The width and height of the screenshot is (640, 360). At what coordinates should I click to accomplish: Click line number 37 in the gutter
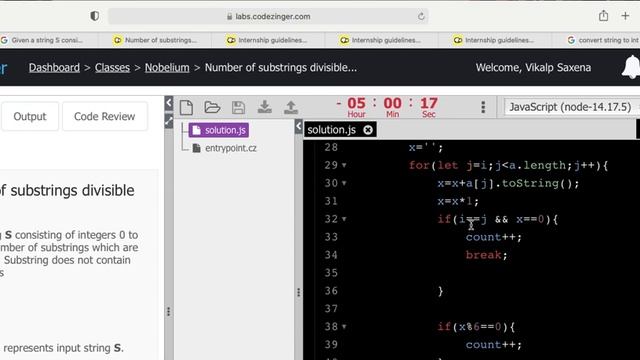coord(331,309)
